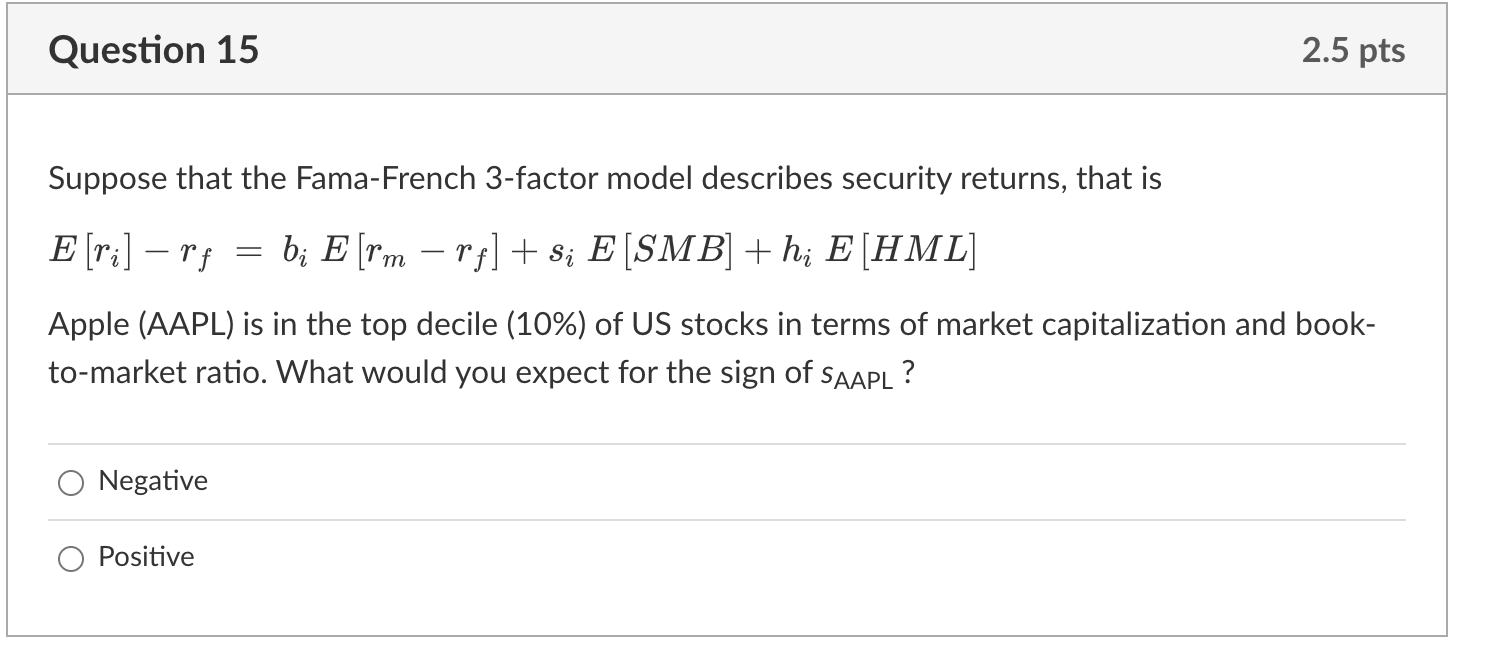Click the Question 15 header
1508x658 pixels.
click(155, 47)
